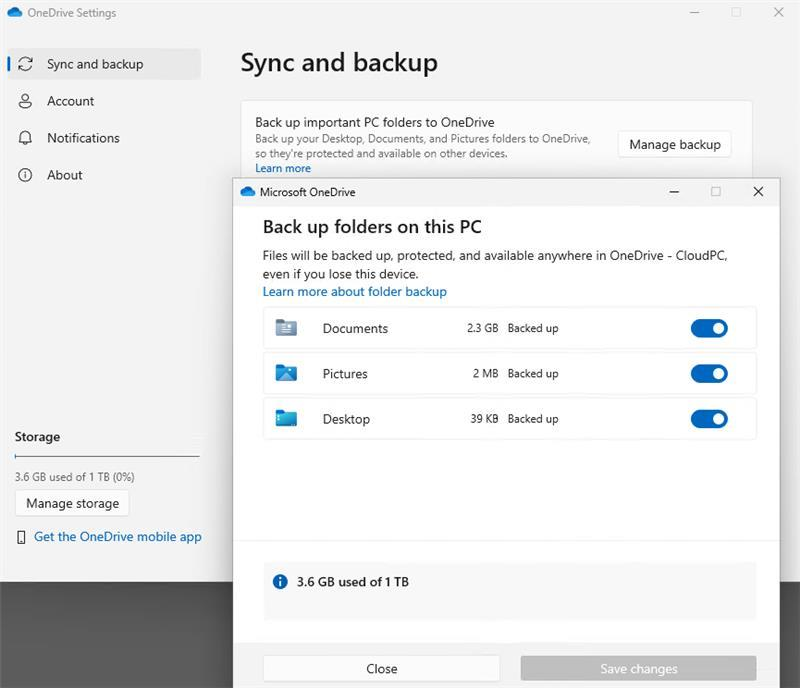This screenshot has width=800, height=688.
Task: Click the 'Back up folders on this PC' heading
Action: coord(372,227)
